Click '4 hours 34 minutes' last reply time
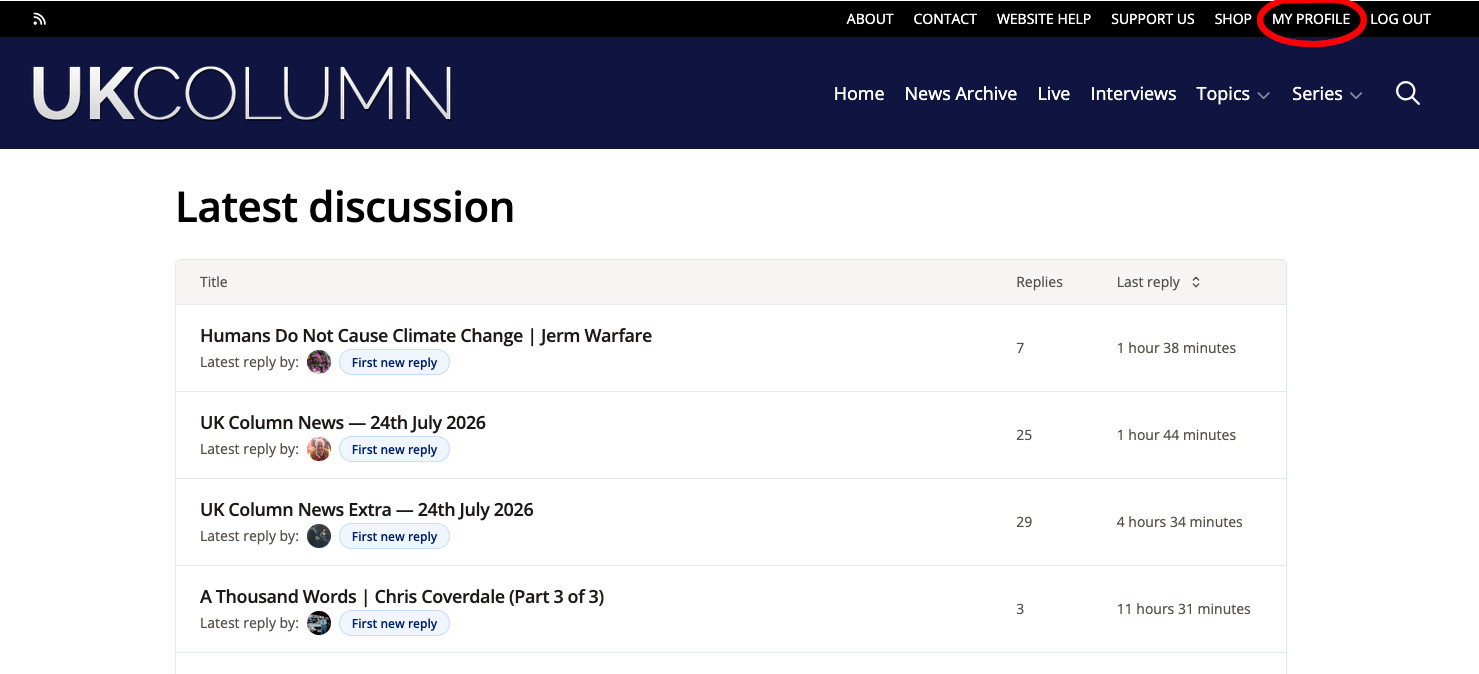 [x=1180, y=522]
